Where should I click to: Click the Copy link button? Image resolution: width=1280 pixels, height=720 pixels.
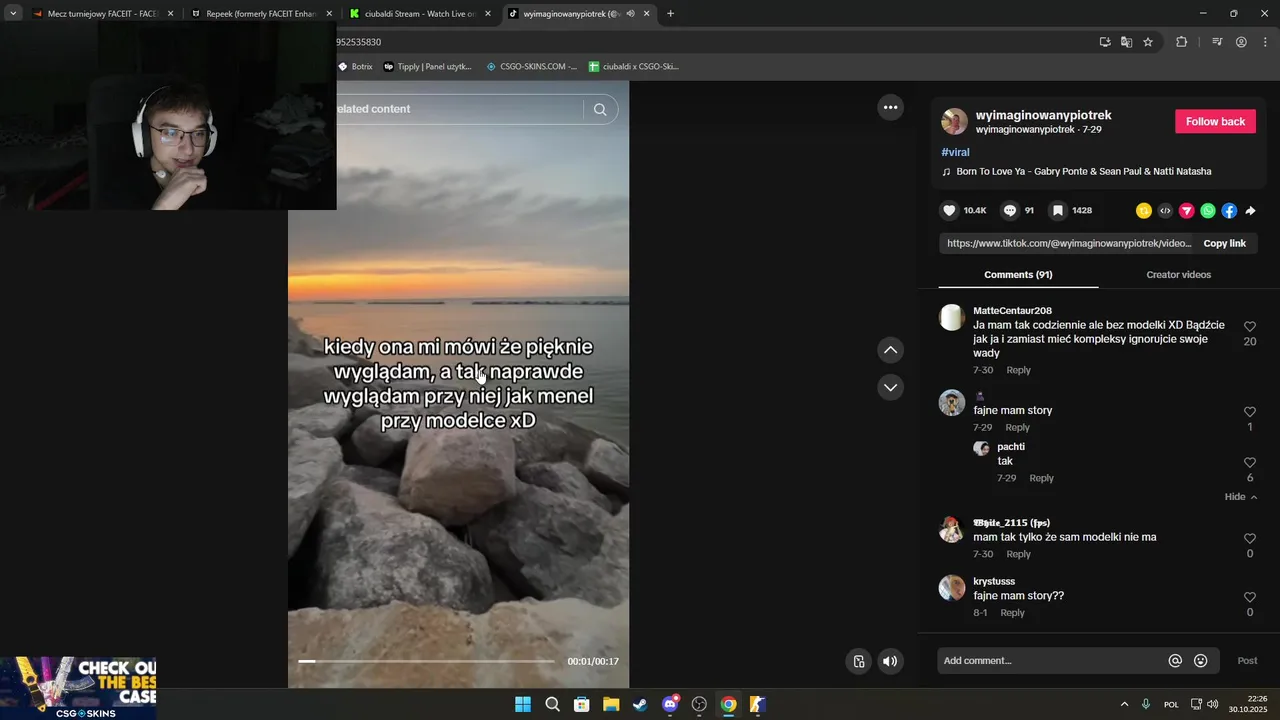(x=1224, y=244)
